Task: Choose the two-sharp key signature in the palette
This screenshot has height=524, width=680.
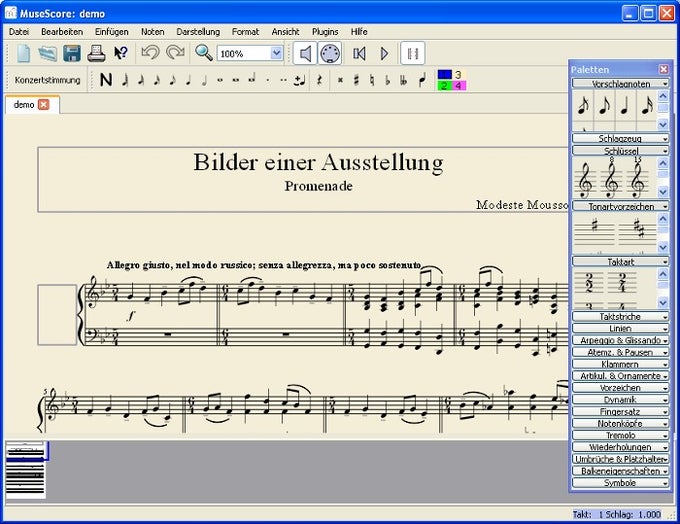Action: click(x=637, y=233)
